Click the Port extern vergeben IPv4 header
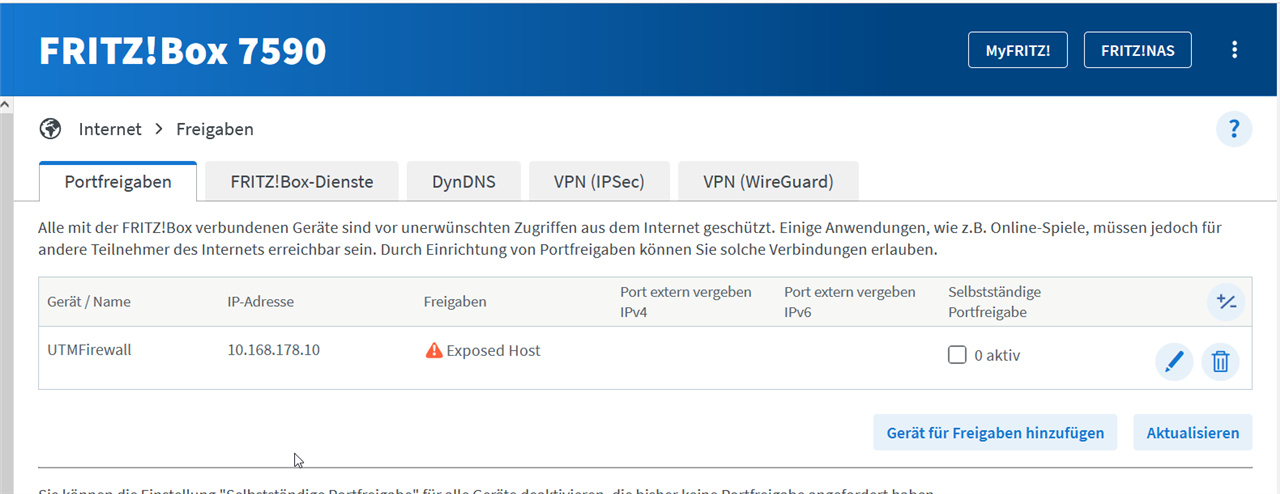Image resolution: width=1280 pixels, height=494 pixels. [686, 302]
